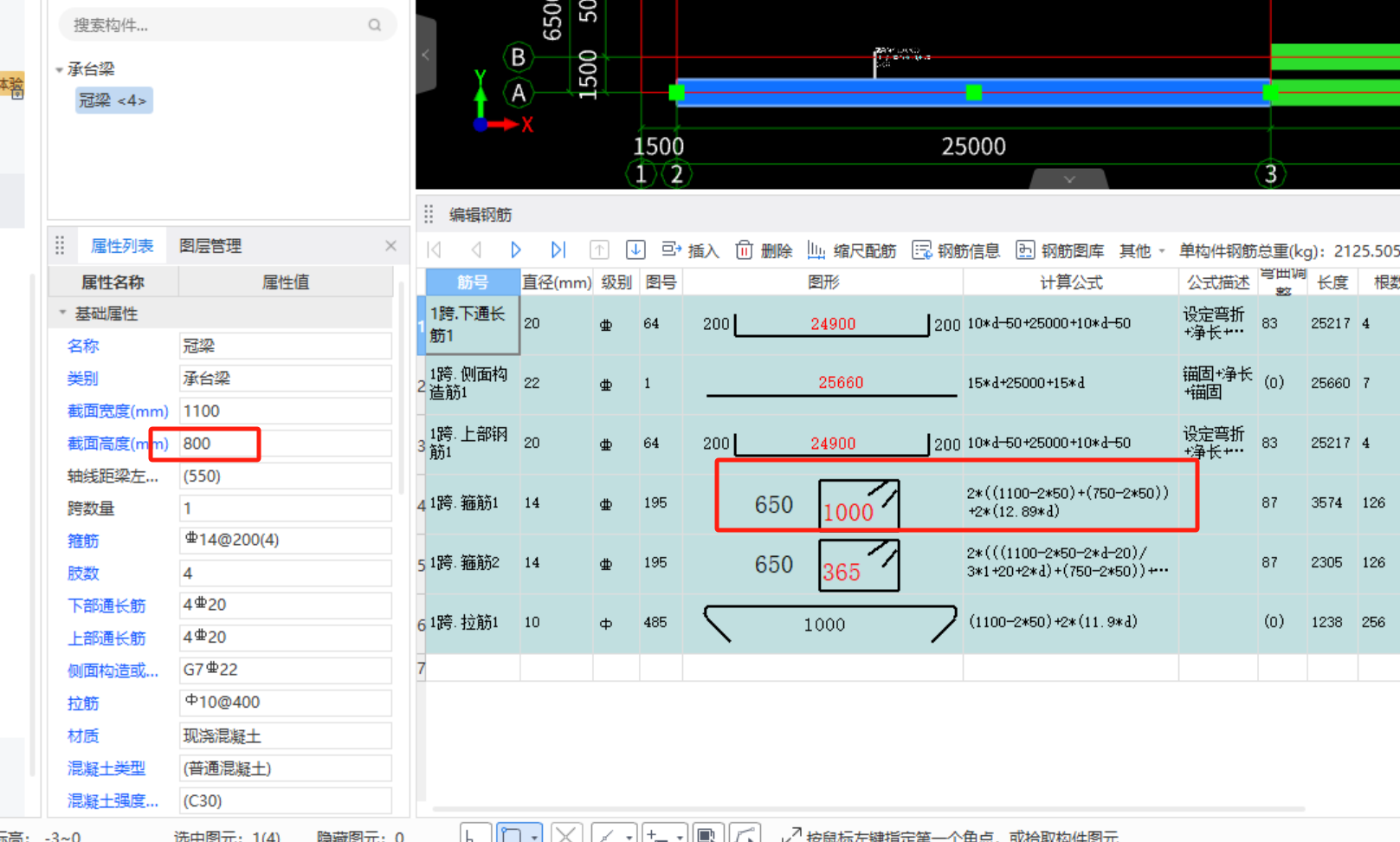Move rebar row up icon
The width and height of the screenshot is (1400, 842).
[598, 250]
